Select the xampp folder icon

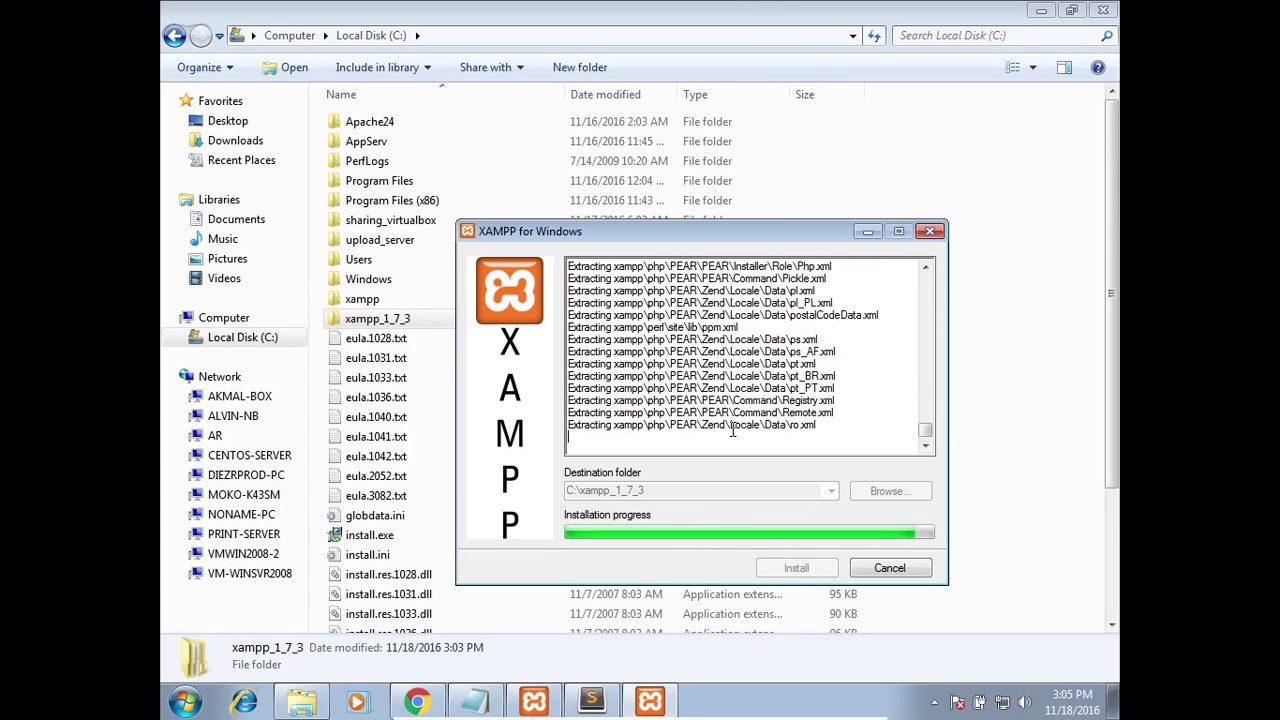click(x=334, y=299)
